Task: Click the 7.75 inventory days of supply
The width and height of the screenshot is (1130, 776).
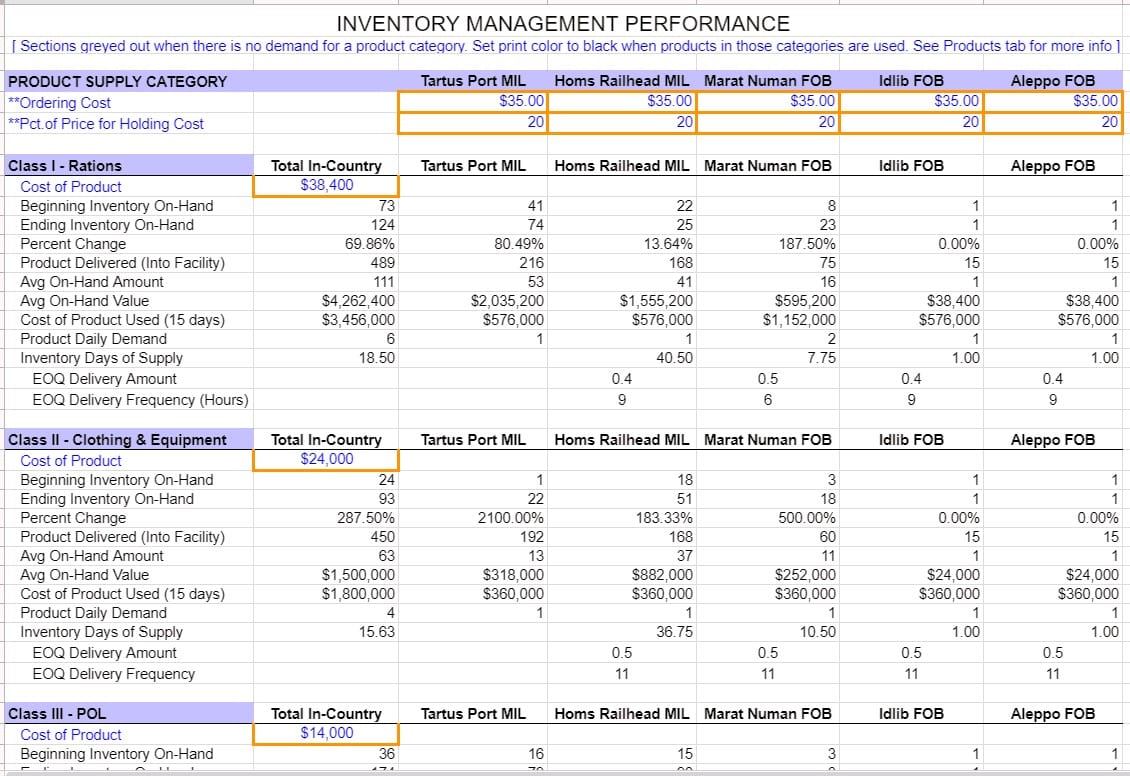Action: 822,357
